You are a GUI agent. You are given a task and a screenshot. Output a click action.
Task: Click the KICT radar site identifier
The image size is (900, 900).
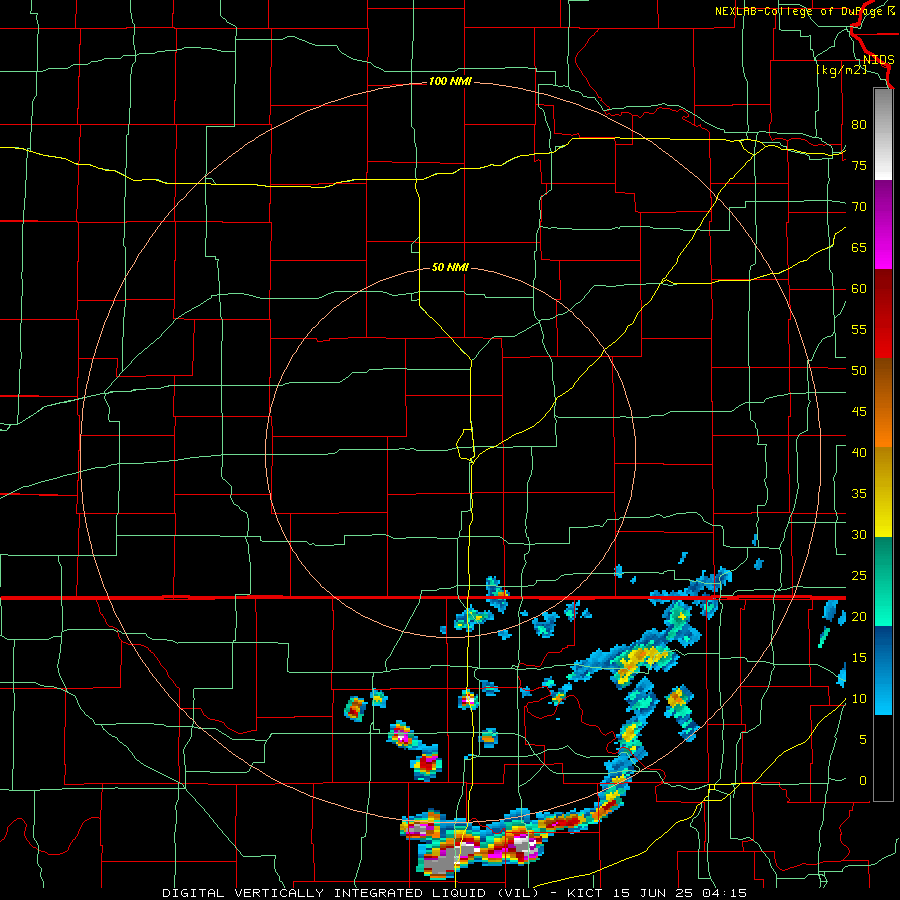584,893
